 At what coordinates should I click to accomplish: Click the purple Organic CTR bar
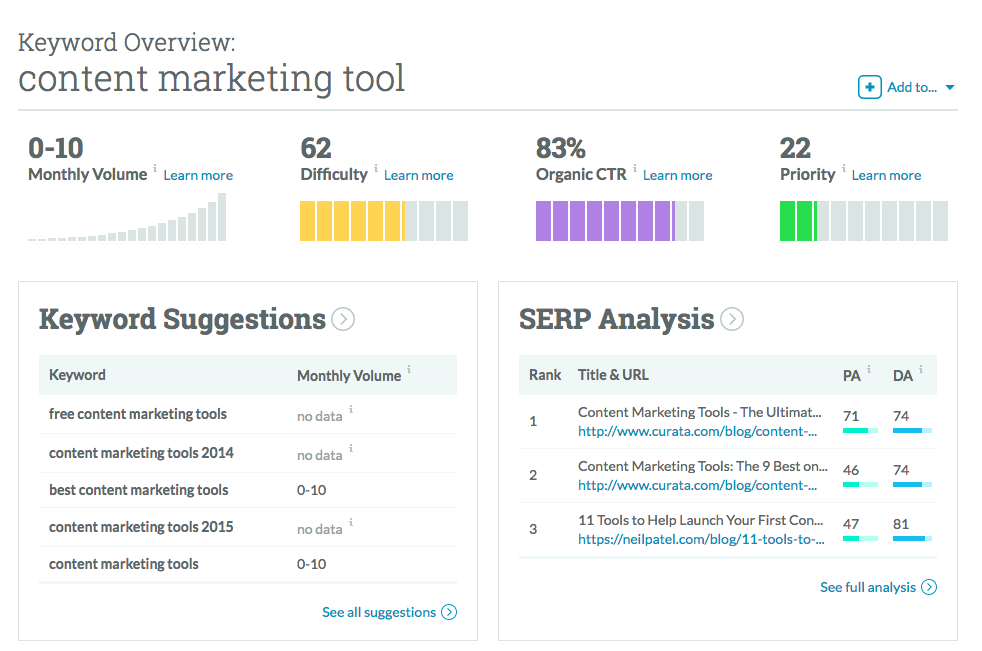click(x=620, y=221)
